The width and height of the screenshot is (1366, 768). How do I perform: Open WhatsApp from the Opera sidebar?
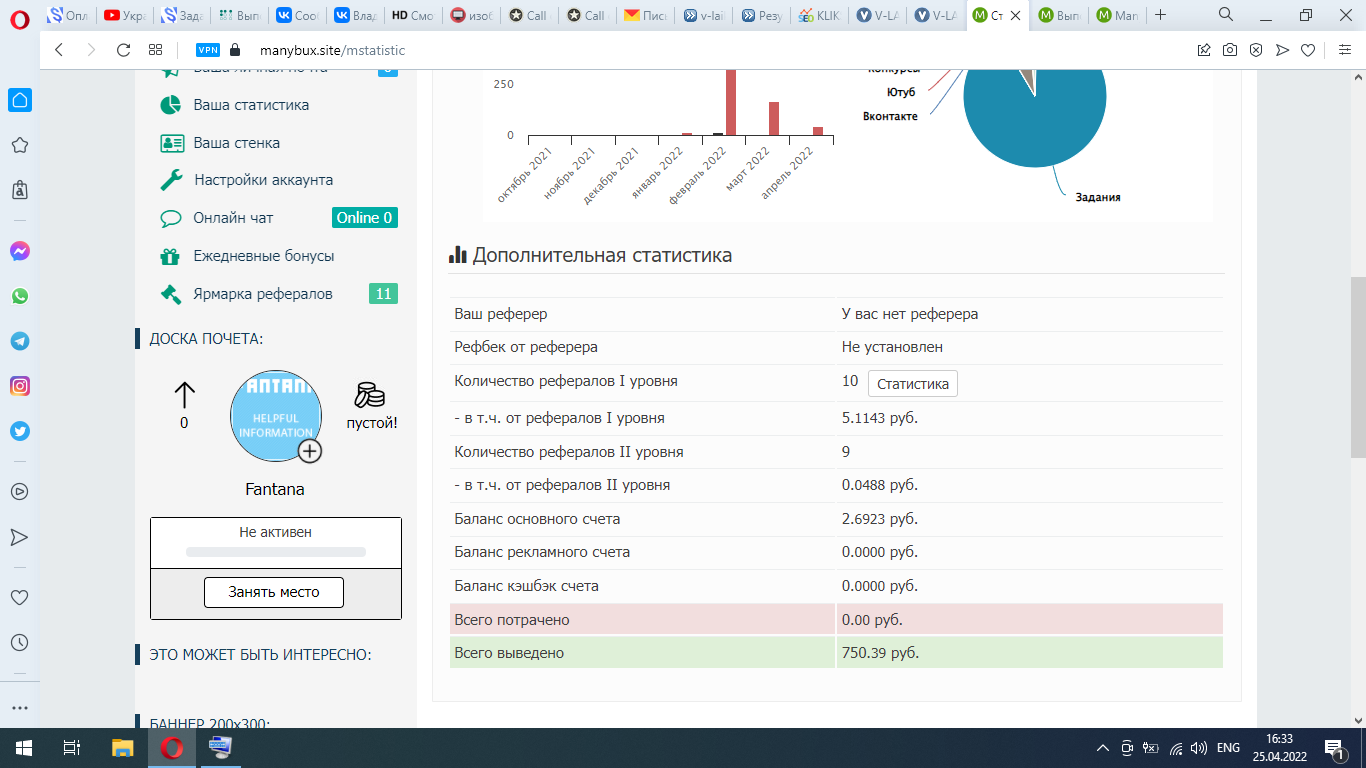(x=19, y=297)
